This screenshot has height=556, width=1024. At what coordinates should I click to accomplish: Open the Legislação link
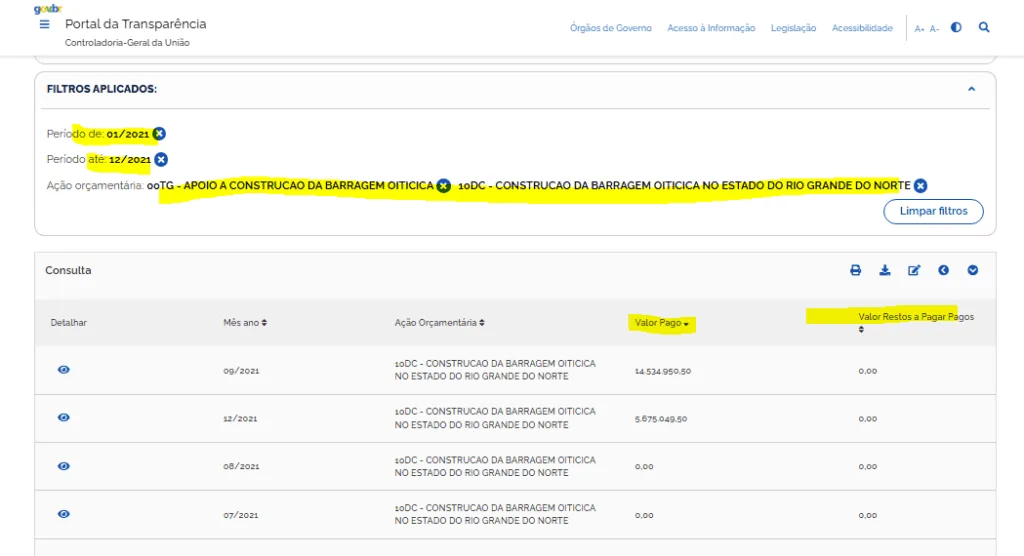pyautogui.click(x=793, y=28)
